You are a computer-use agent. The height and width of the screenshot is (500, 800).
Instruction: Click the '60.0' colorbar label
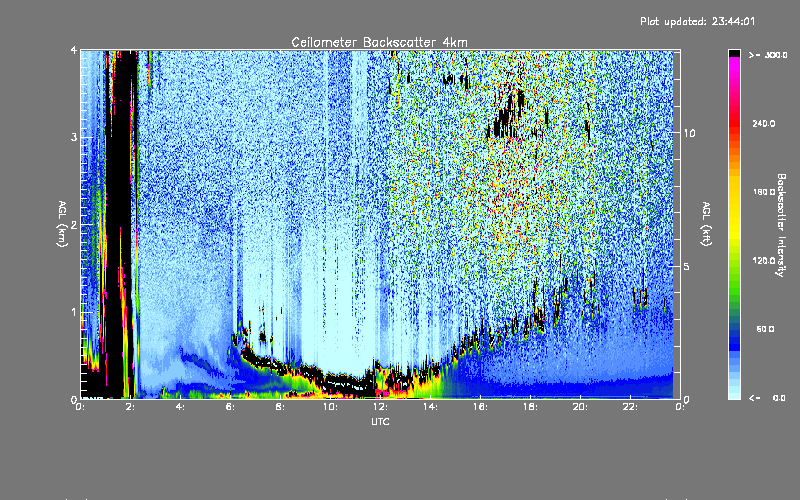[765, 329]
